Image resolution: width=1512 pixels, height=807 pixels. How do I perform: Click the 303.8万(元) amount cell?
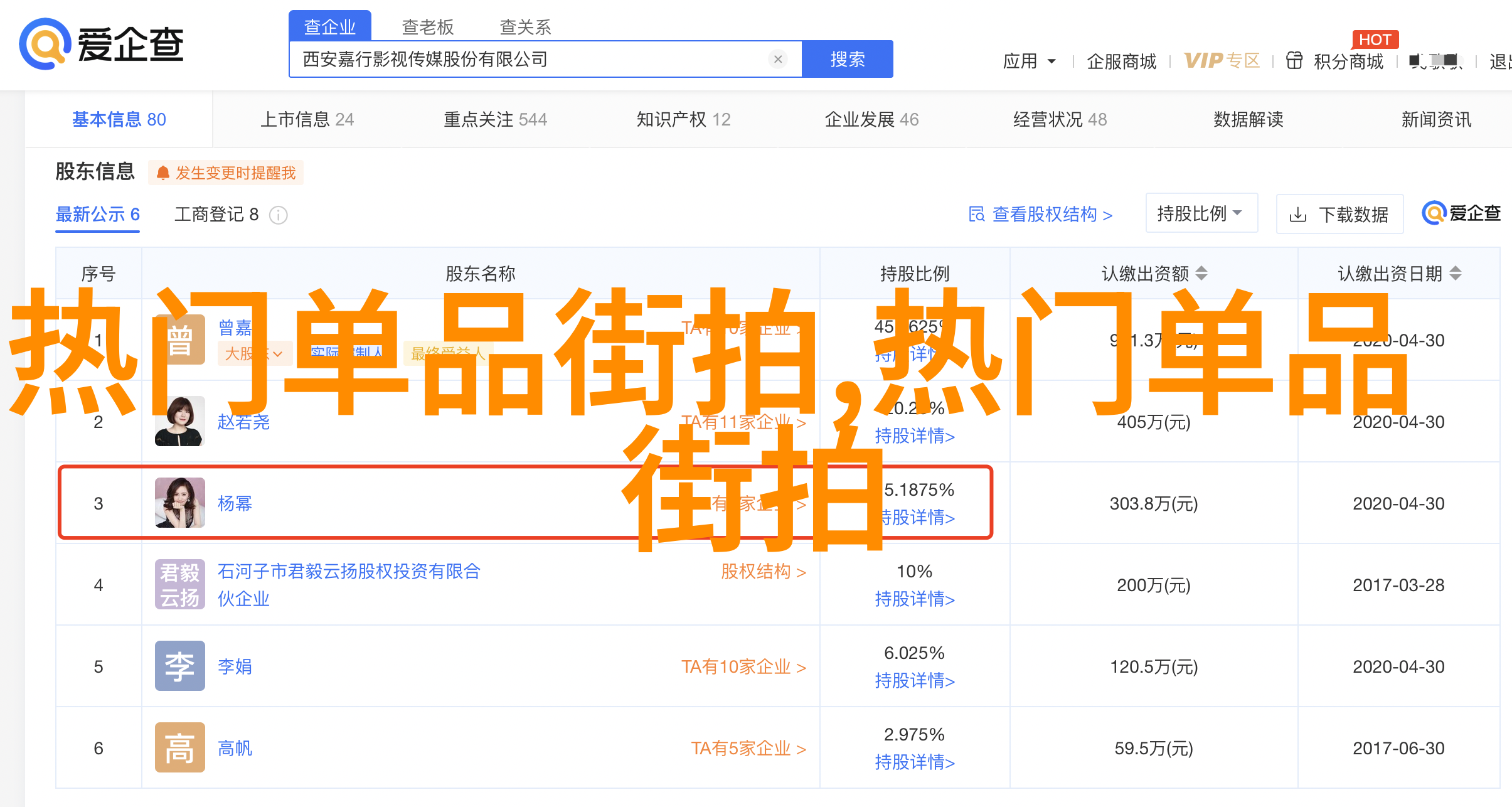point(1154,503)
